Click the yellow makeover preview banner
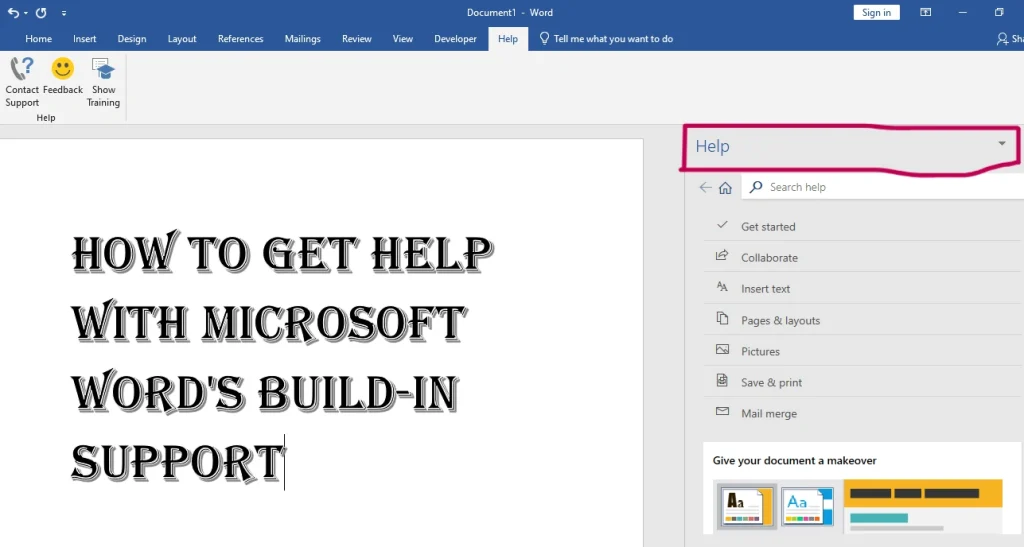 923,493
